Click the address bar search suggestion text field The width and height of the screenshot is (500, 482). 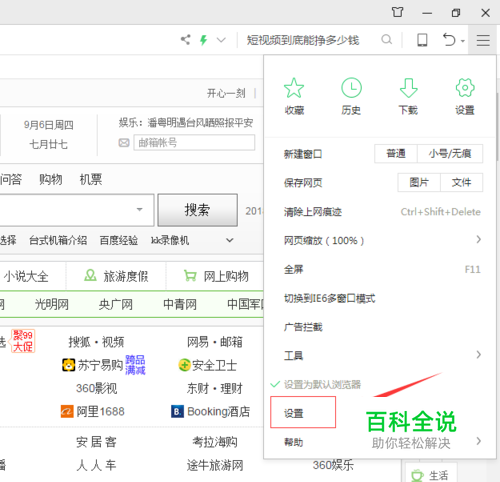303,40
